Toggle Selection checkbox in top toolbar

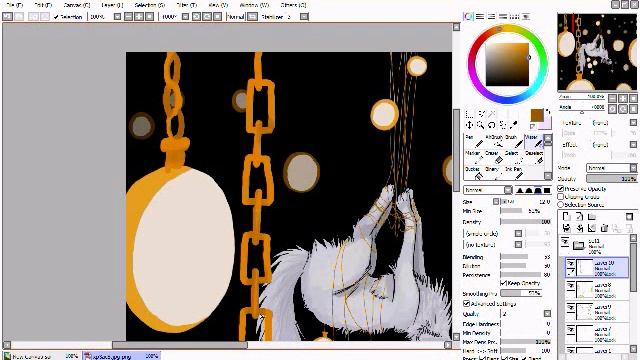[56, 17]
